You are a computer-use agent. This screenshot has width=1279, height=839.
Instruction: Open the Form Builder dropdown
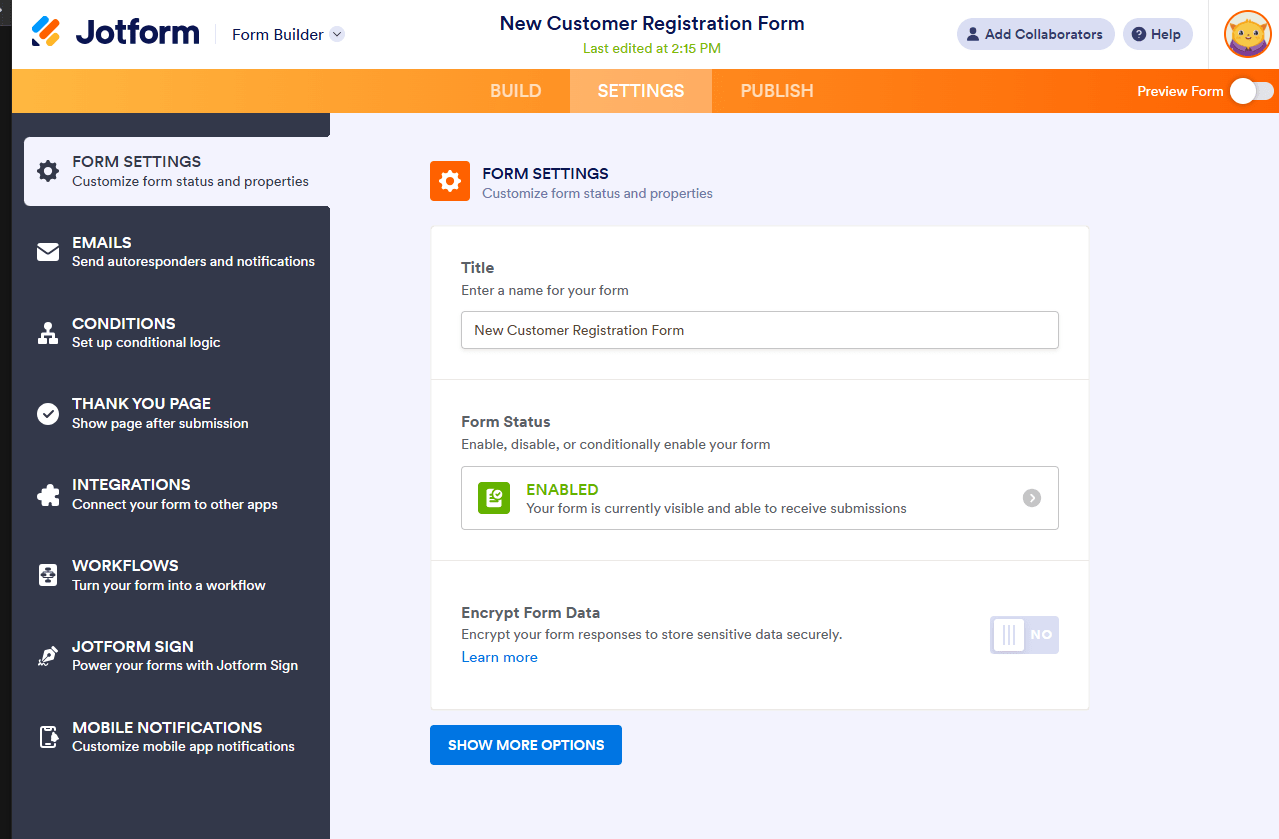pyautogui.click(x=288, y=34)
